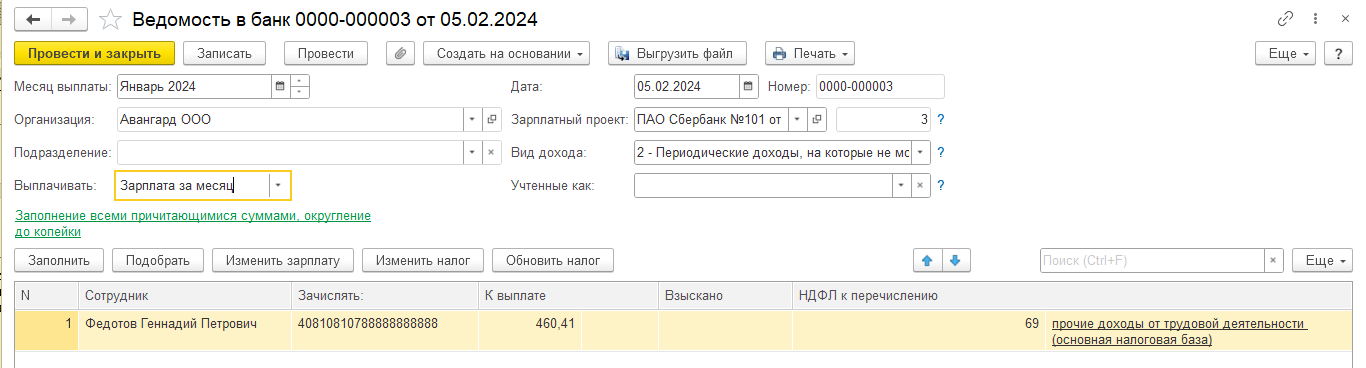Screen dimensions: 1366x368
Task: Expand the Выплачивать dropdown
Action: pos(279,186)
